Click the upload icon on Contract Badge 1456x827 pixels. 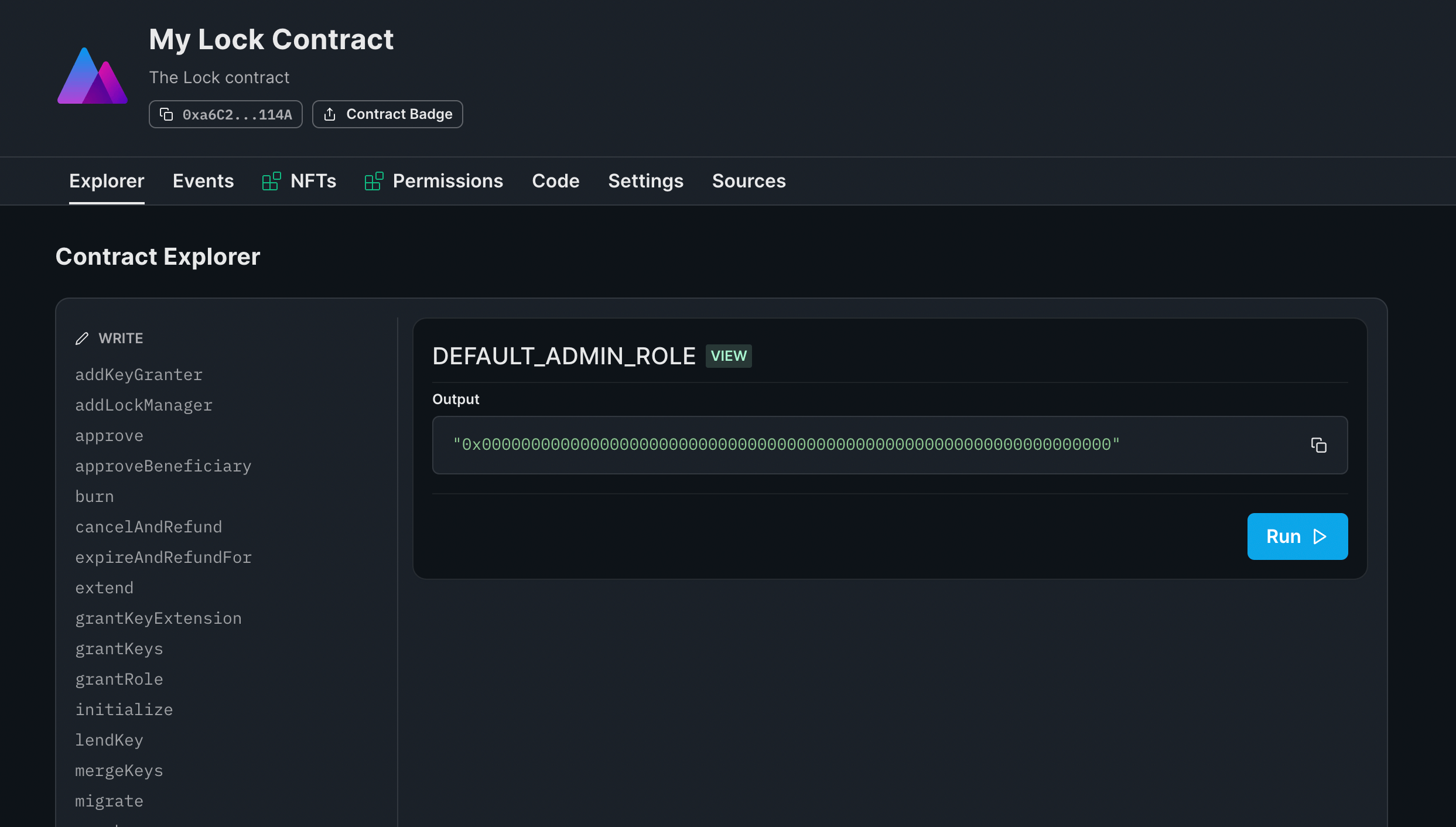[331, 114]
